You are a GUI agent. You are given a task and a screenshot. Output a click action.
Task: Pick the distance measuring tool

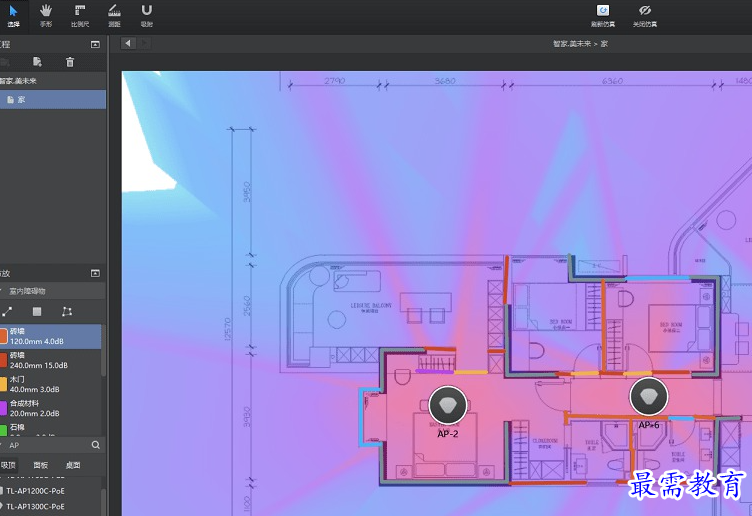(113, 14)
